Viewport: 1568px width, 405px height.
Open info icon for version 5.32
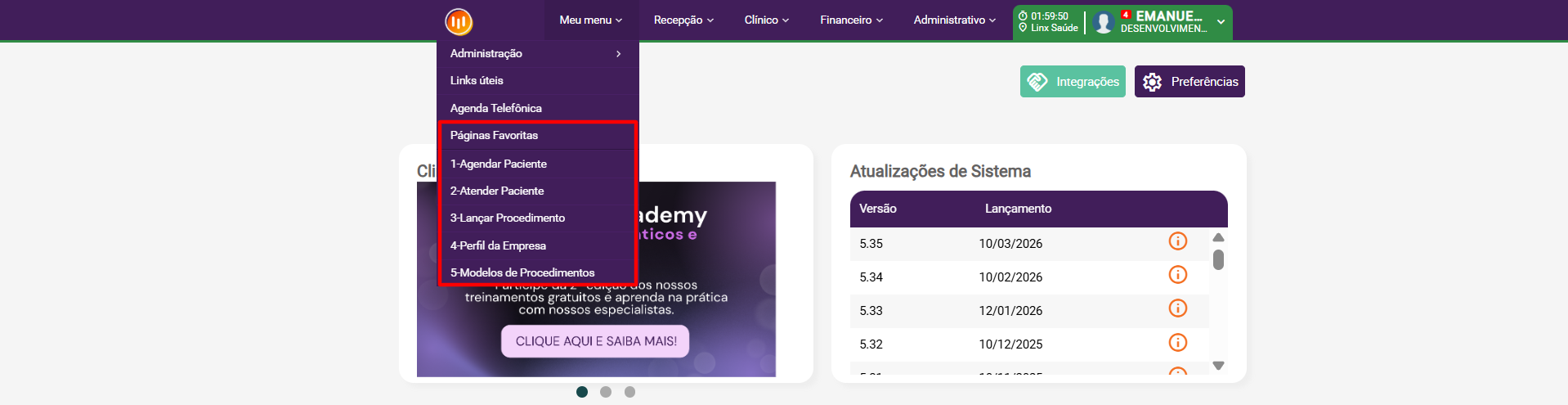coord(1177,342)
